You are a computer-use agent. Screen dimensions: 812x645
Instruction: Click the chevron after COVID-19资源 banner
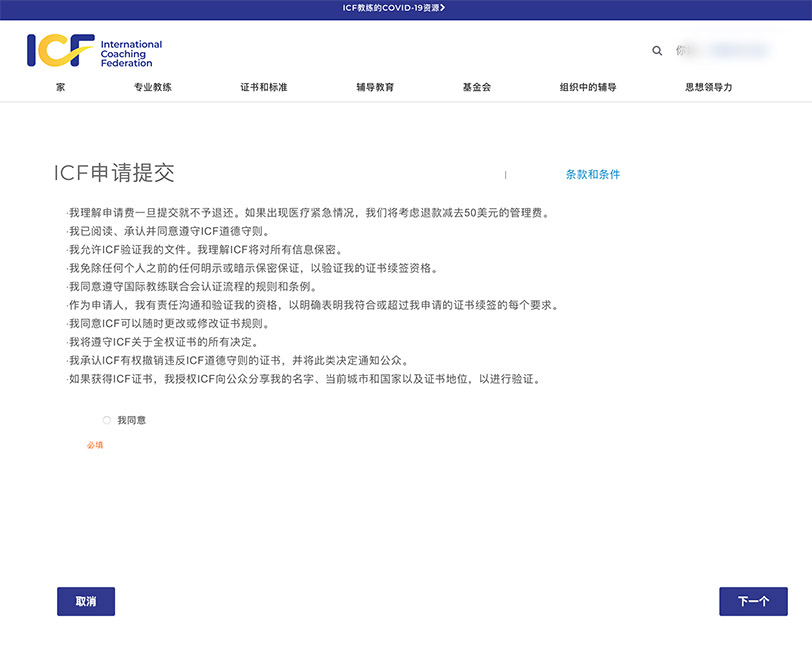click(x=443, y=8)
